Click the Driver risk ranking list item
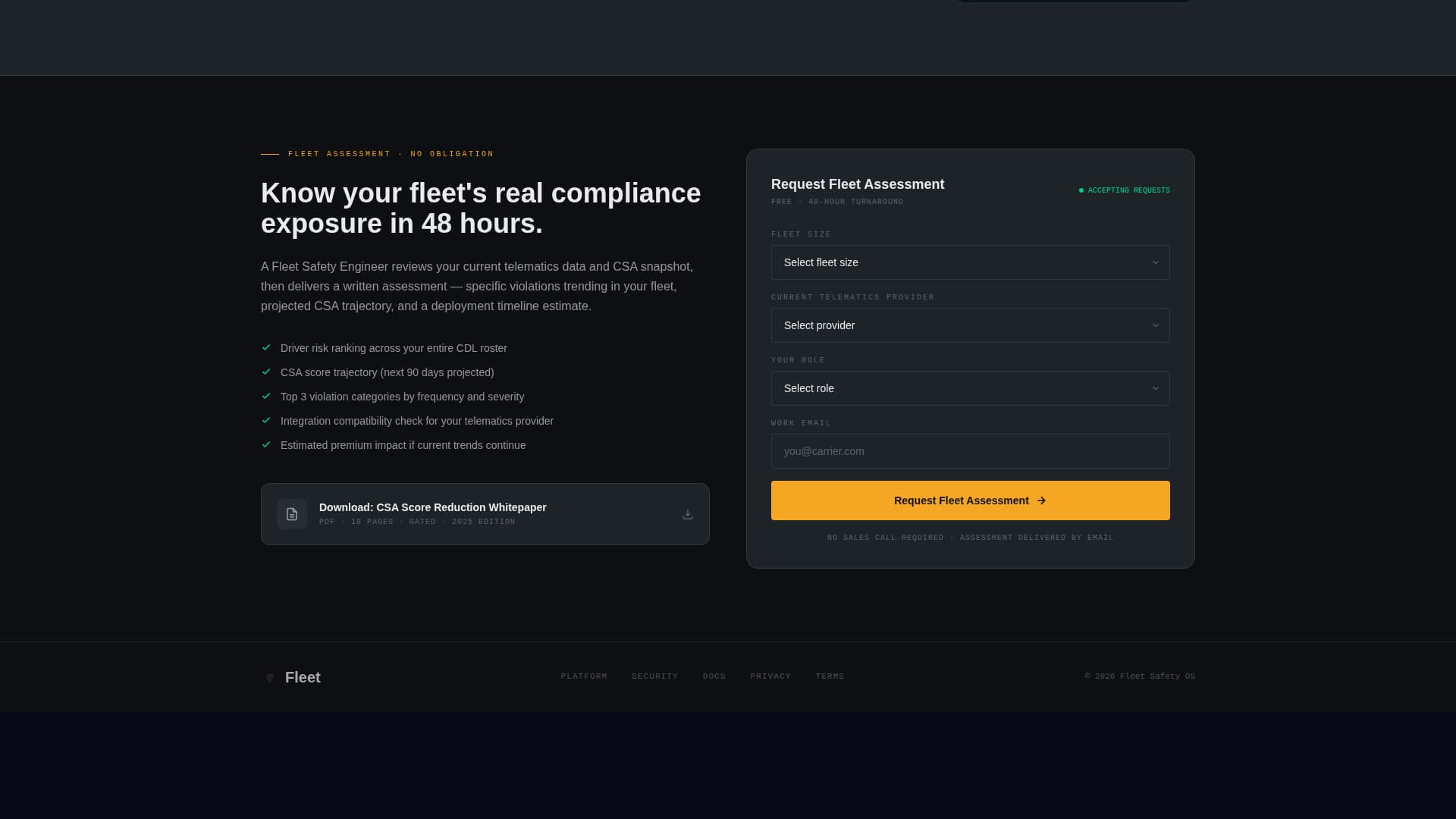This screenshot has height=819, width=1456. tap(394, 348)
